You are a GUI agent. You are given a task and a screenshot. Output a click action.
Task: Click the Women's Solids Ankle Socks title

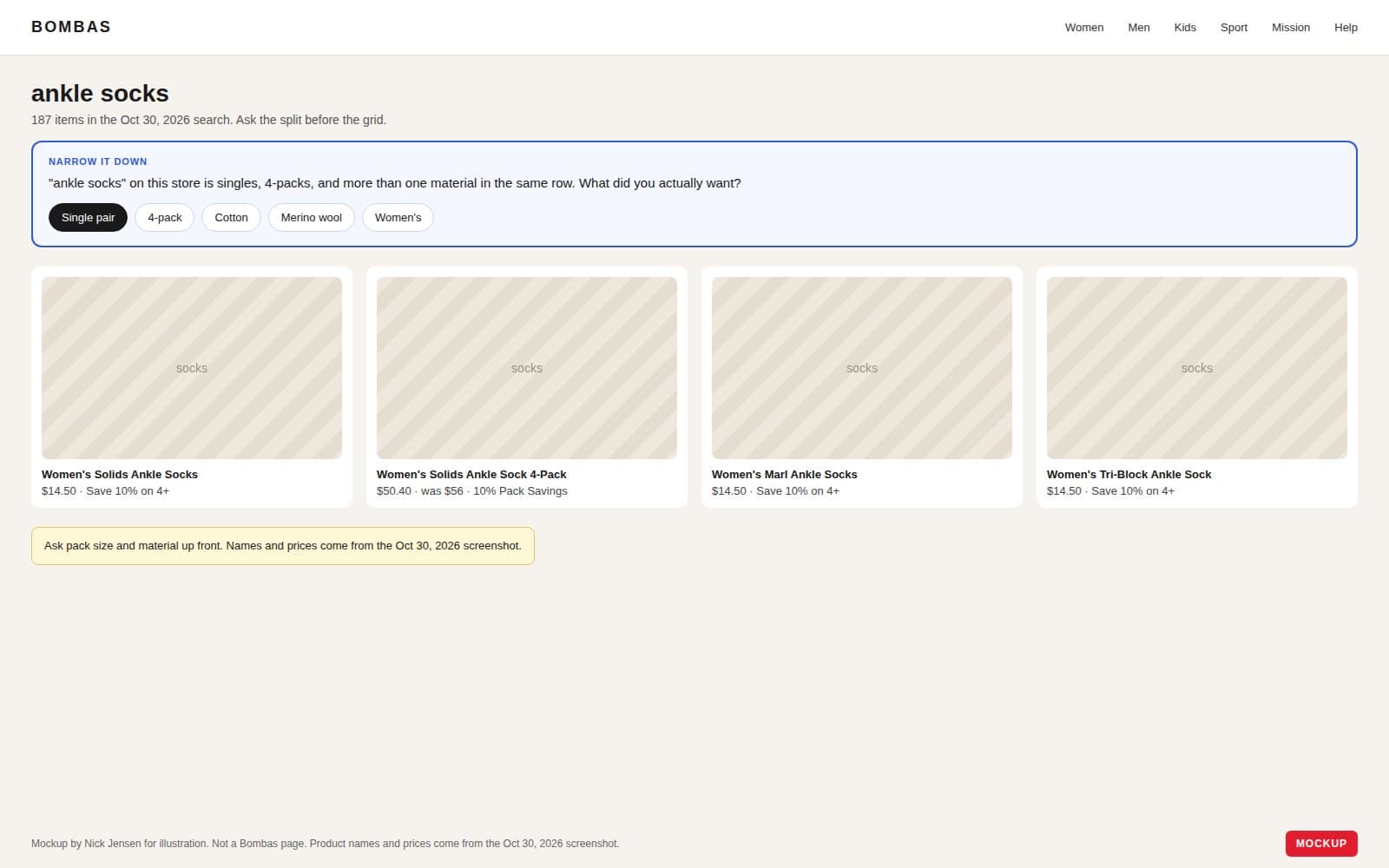pos(120,475)
